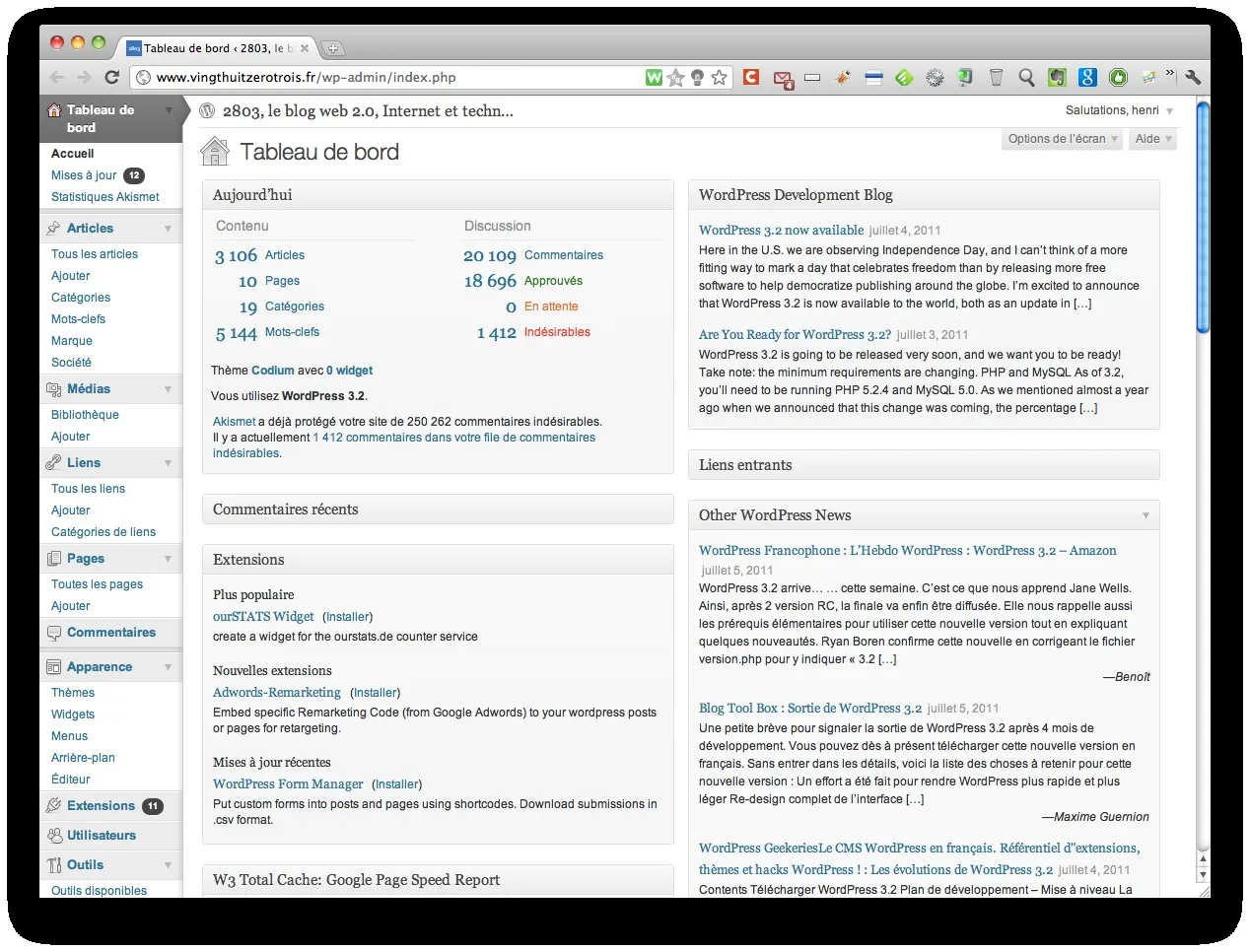1250x952 pixels.
Task: Open Statistiques Akismet in sidebar
Action: click(105, 197)
